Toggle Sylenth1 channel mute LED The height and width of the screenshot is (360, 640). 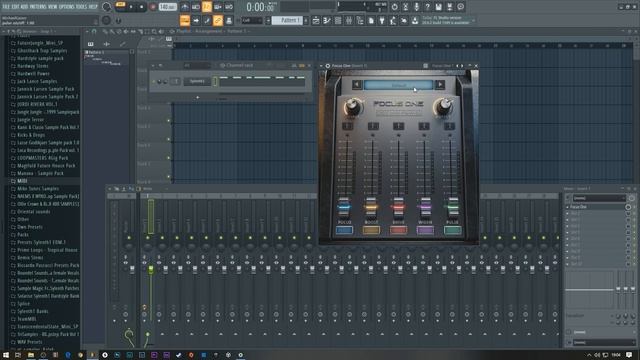pos(154,82)
